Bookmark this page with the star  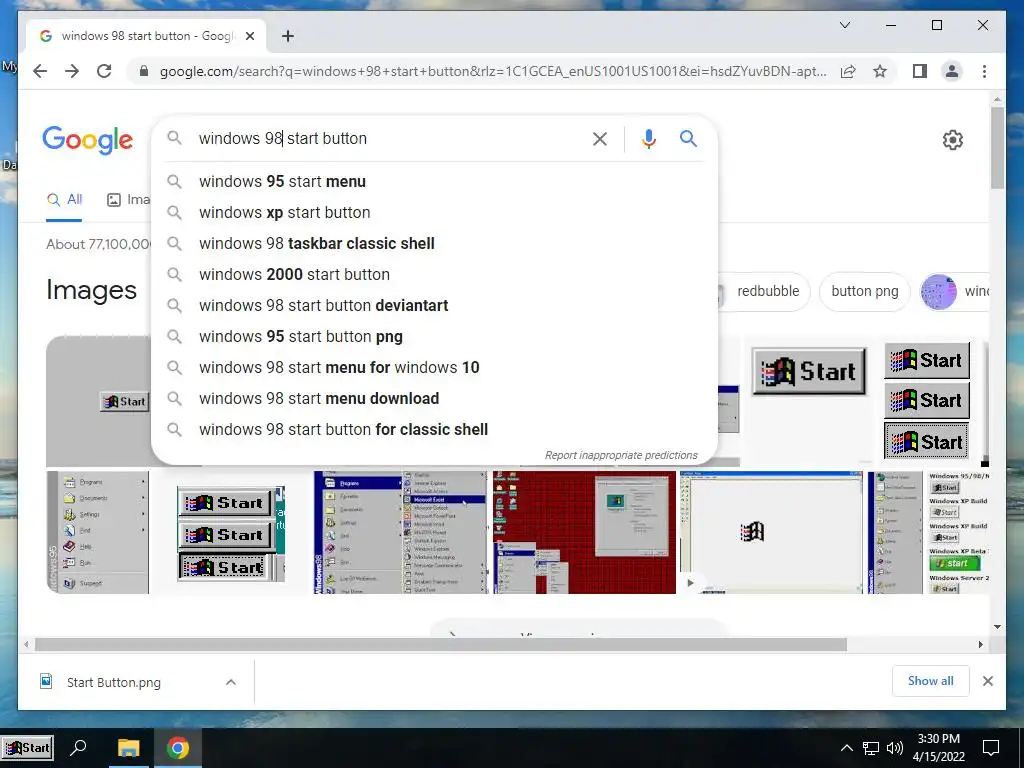click(880, 71)
